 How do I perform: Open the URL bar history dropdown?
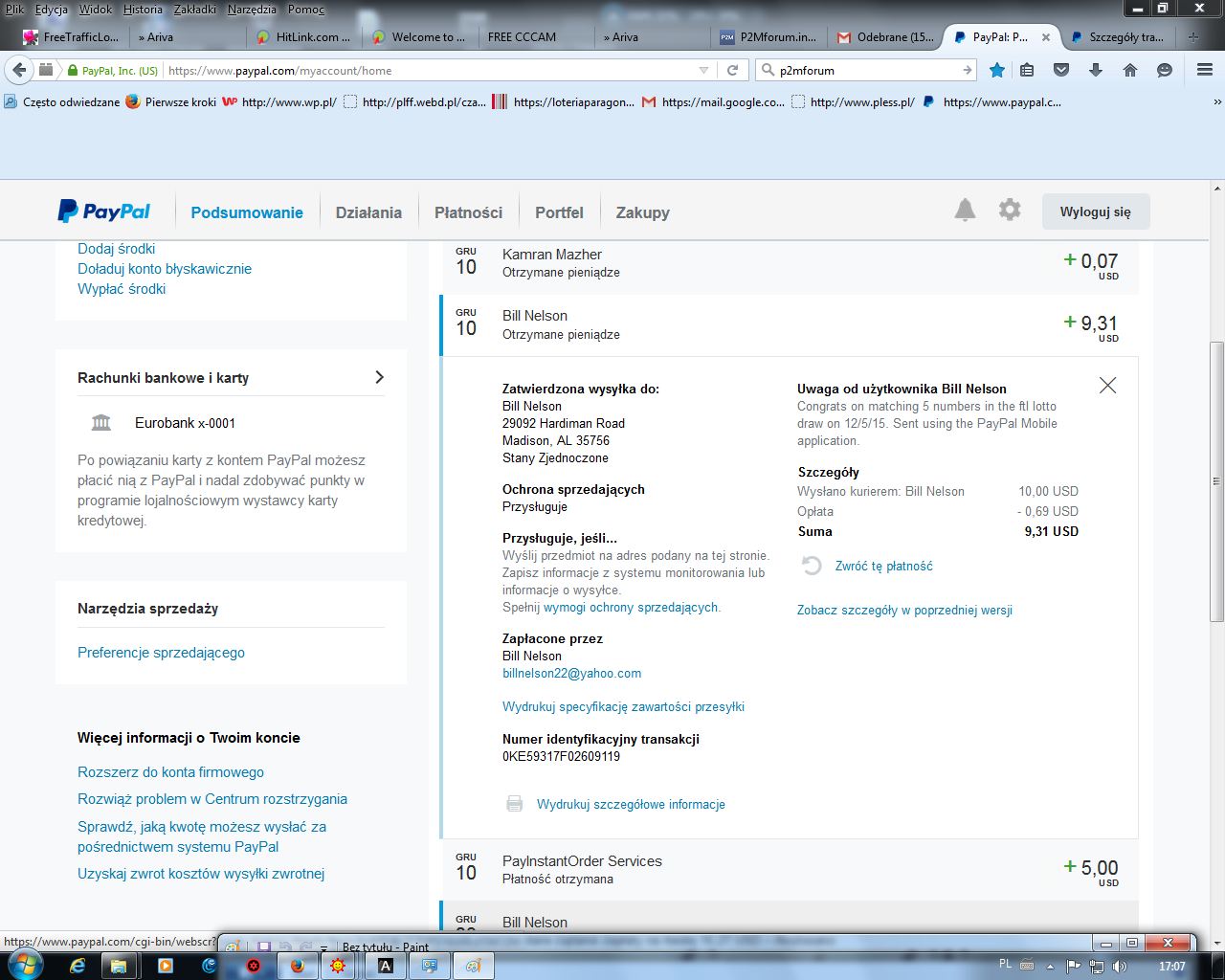pos(704,70)
